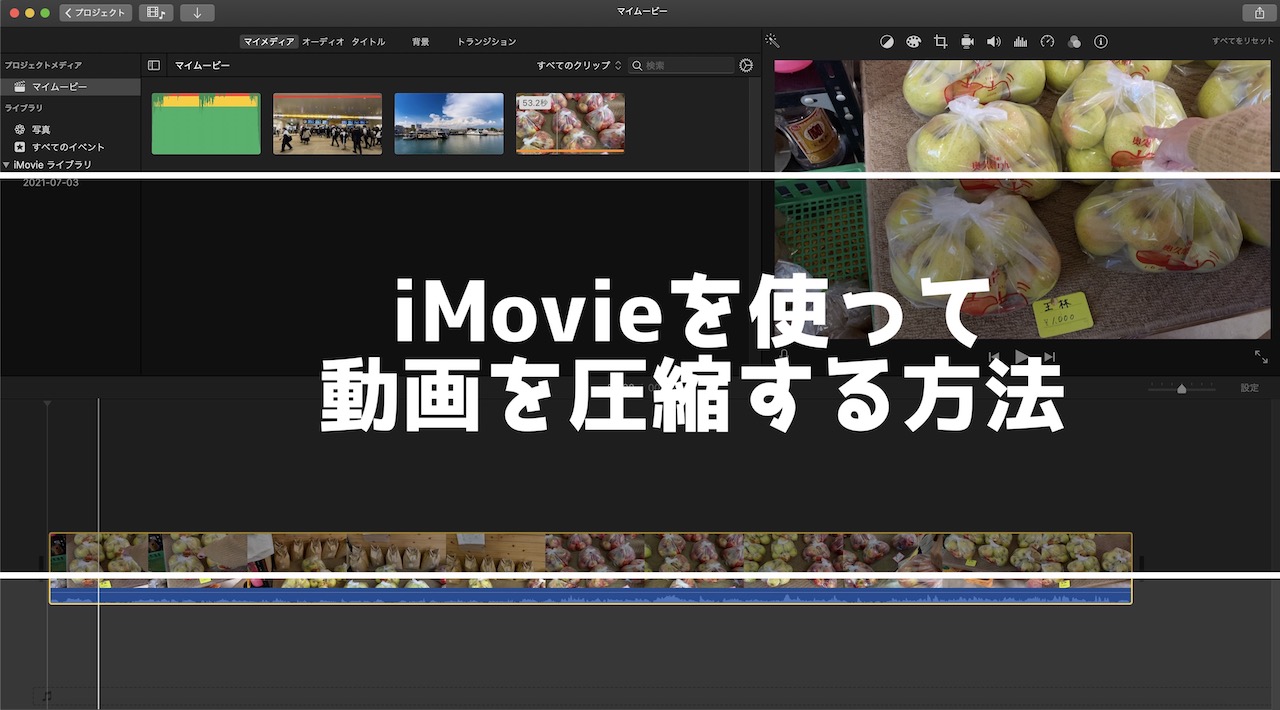Select the harbor and blue sky thumbnail
This screenshot has width=1280, height=710.
449,124
